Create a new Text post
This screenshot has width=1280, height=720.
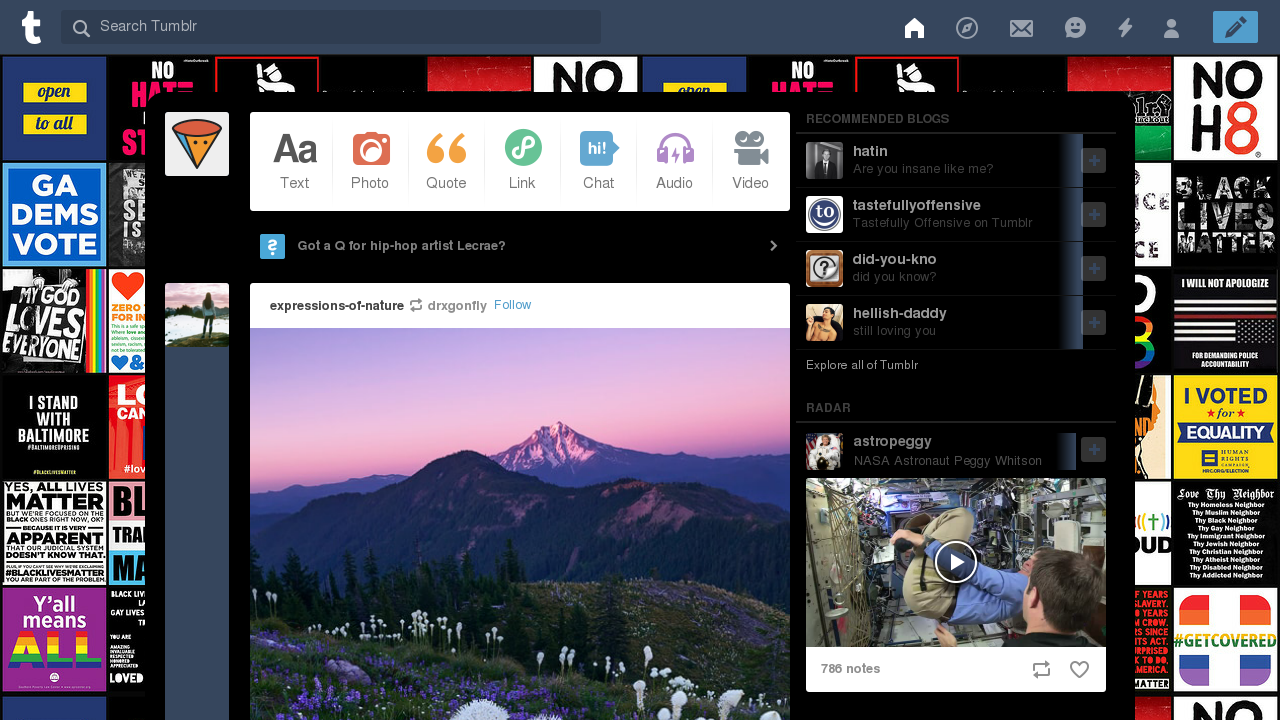click(294, 161)
